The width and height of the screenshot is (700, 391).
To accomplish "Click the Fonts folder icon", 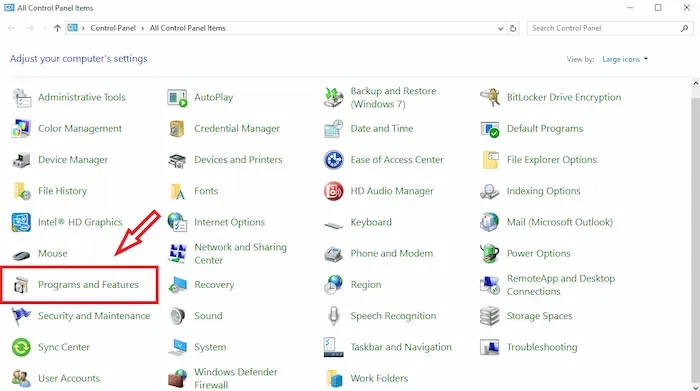I will point(177,191).
